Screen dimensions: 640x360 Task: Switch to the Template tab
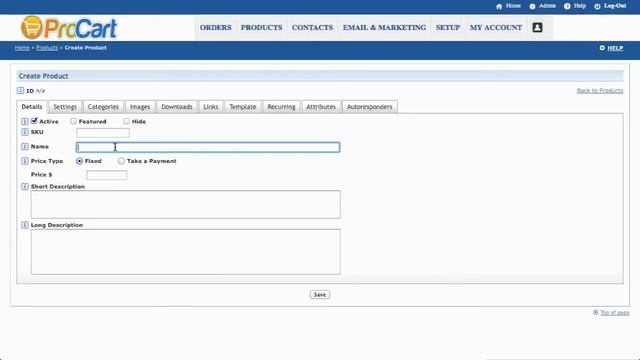(x=243, y=107)
